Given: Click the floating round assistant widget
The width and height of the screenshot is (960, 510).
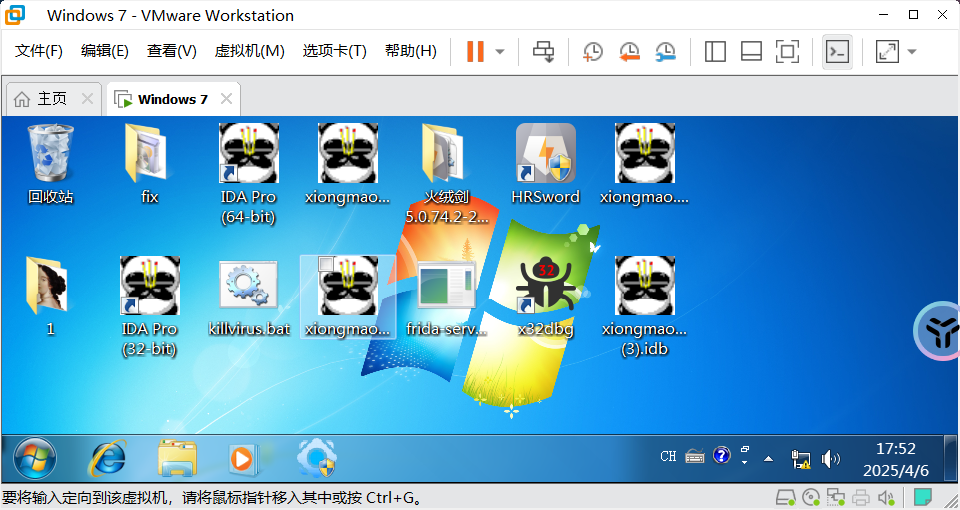Looking at the screenshot, I should 938,331.
